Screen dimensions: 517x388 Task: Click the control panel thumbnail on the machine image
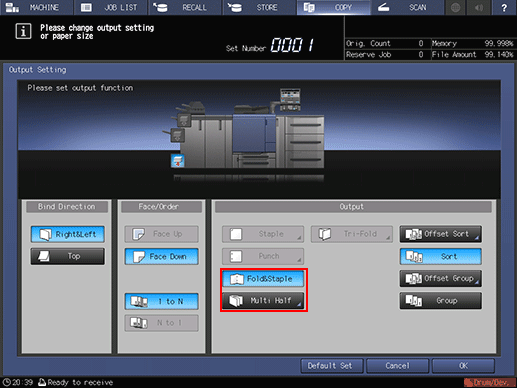[x=290, y=99]
